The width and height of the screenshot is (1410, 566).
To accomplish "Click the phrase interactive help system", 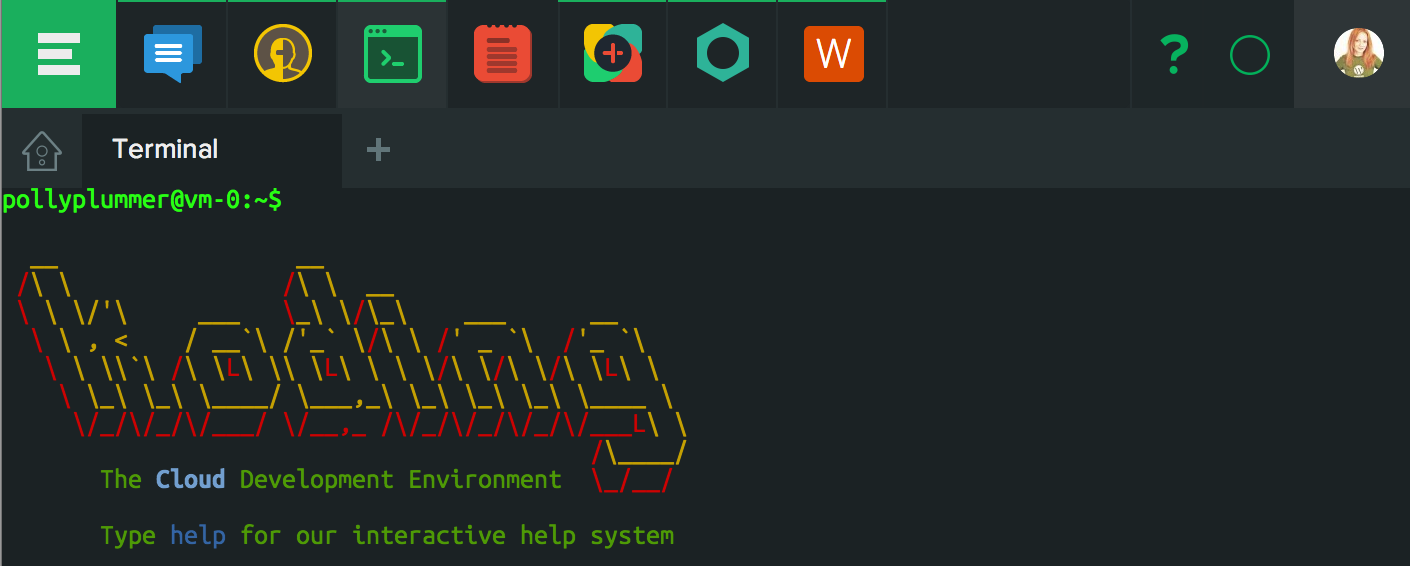I will [513, 536].
